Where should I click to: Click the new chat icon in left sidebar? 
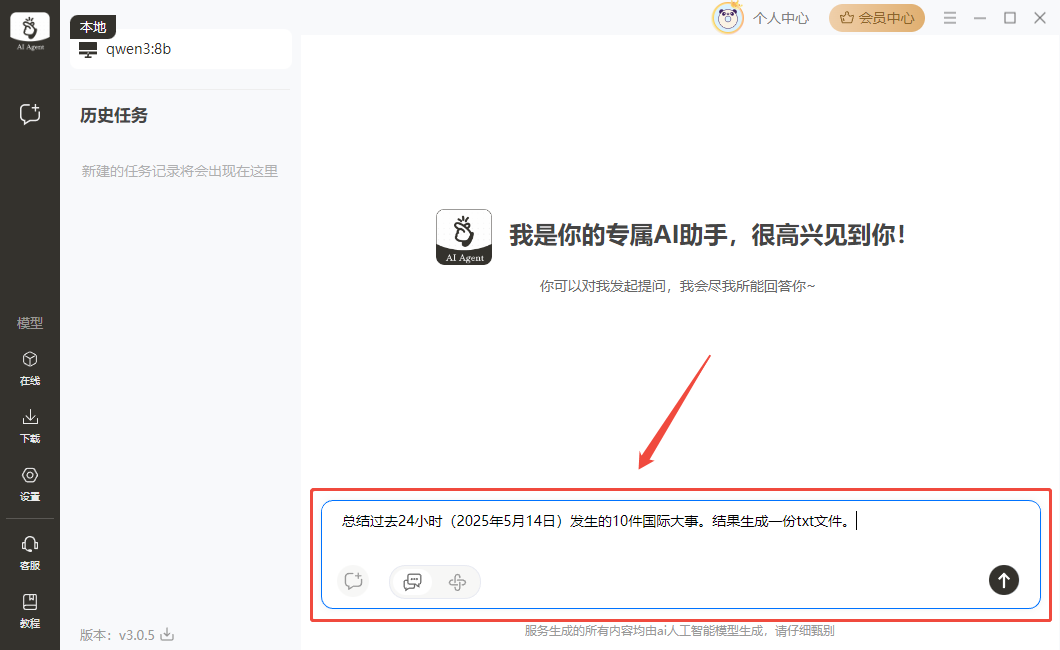pos(30,114)
